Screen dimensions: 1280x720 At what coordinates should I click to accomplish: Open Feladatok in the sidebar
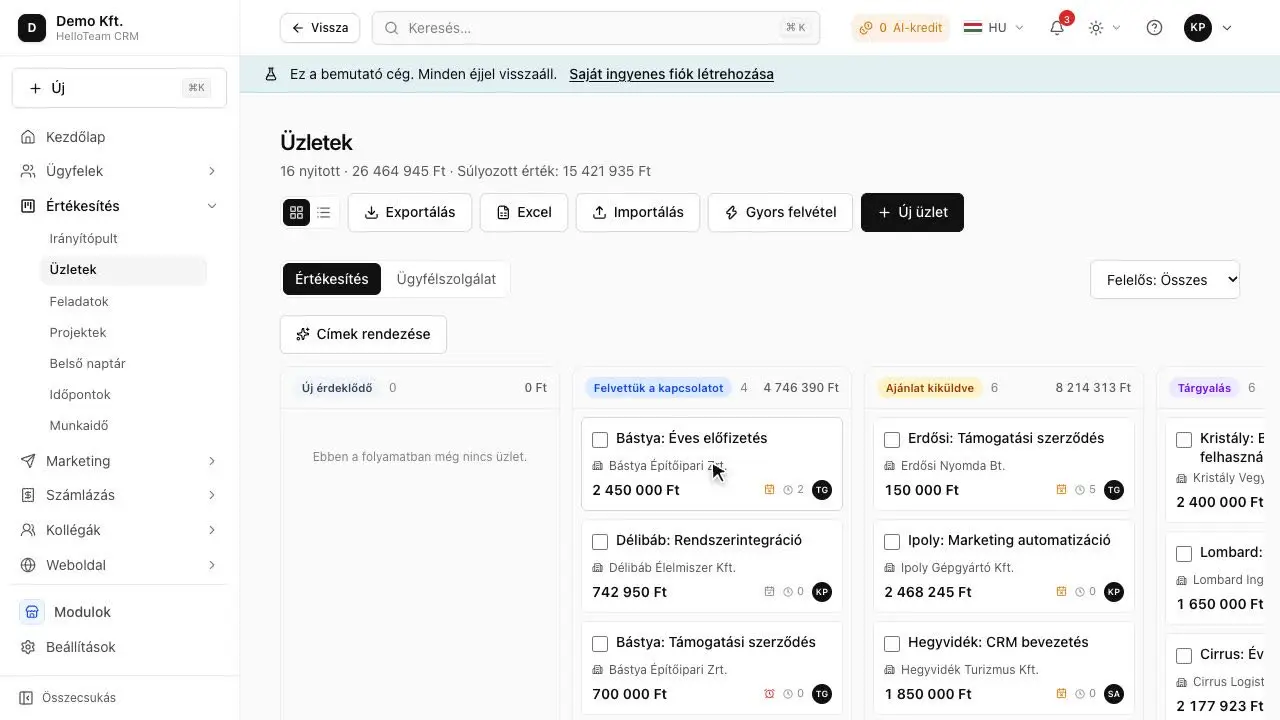[x=123, y=301]
